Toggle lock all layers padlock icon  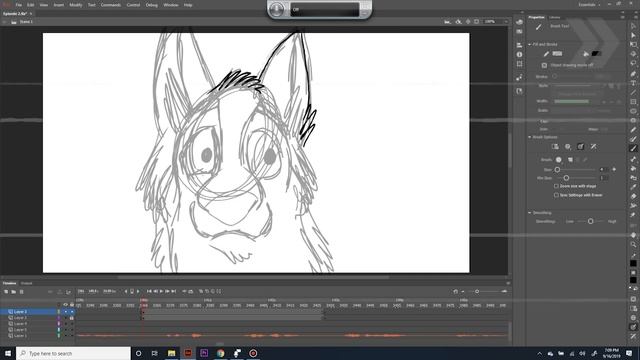72,305
